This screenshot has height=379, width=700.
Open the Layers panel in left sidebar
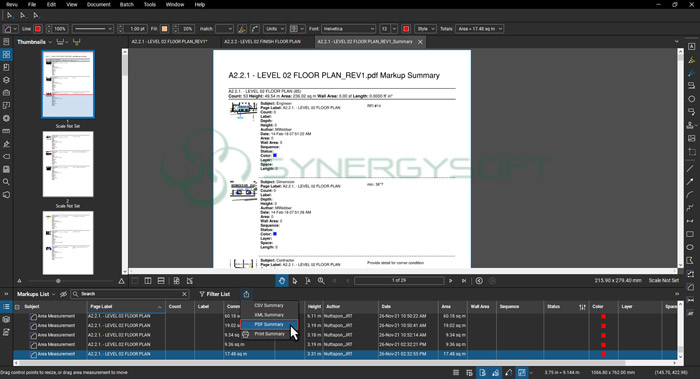6,80
